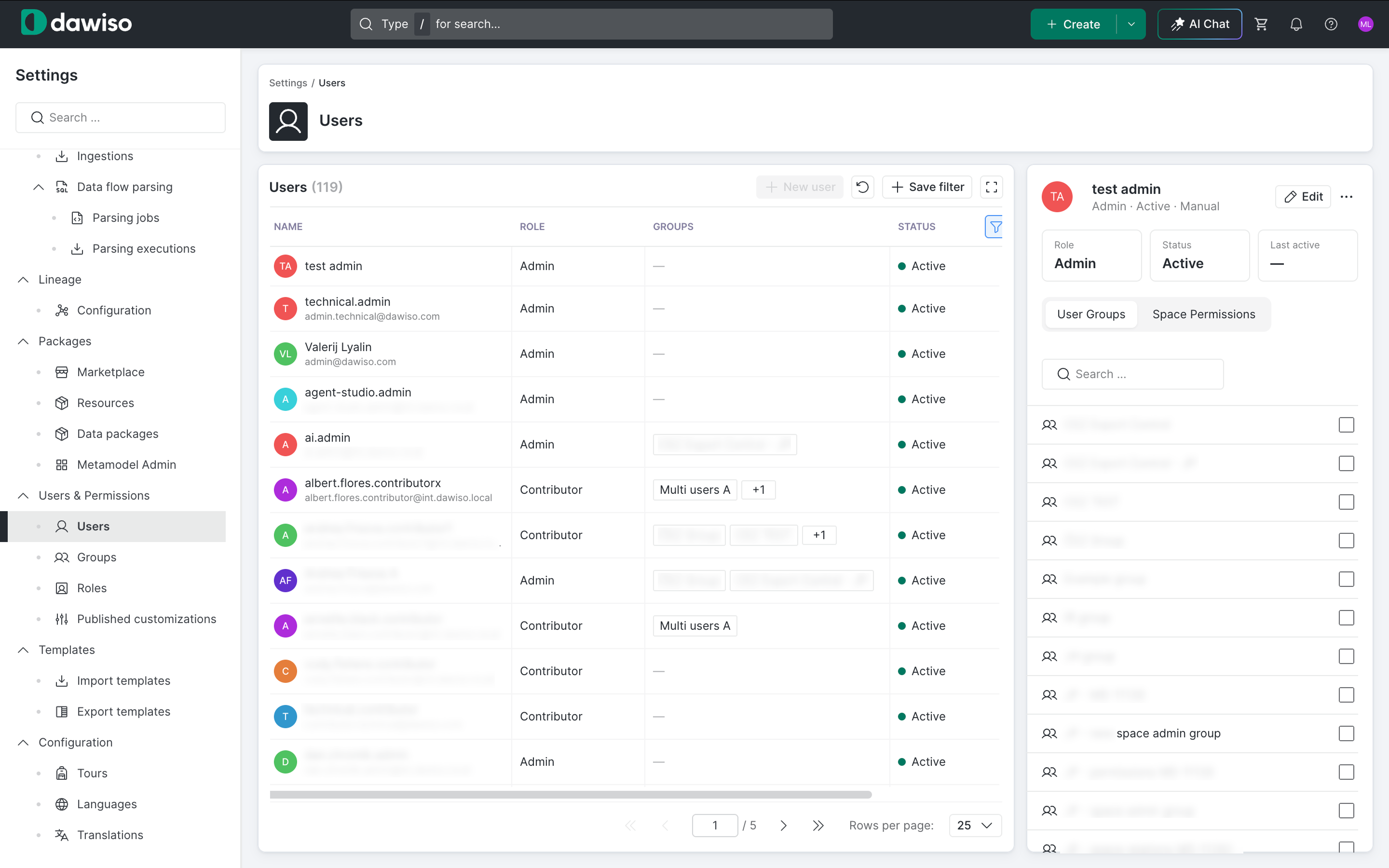Image resolution: width=1389 pixels, height=868 pixels.
Task: Click Save filter button
Action: pyautogui.click(x=927, y=187)
